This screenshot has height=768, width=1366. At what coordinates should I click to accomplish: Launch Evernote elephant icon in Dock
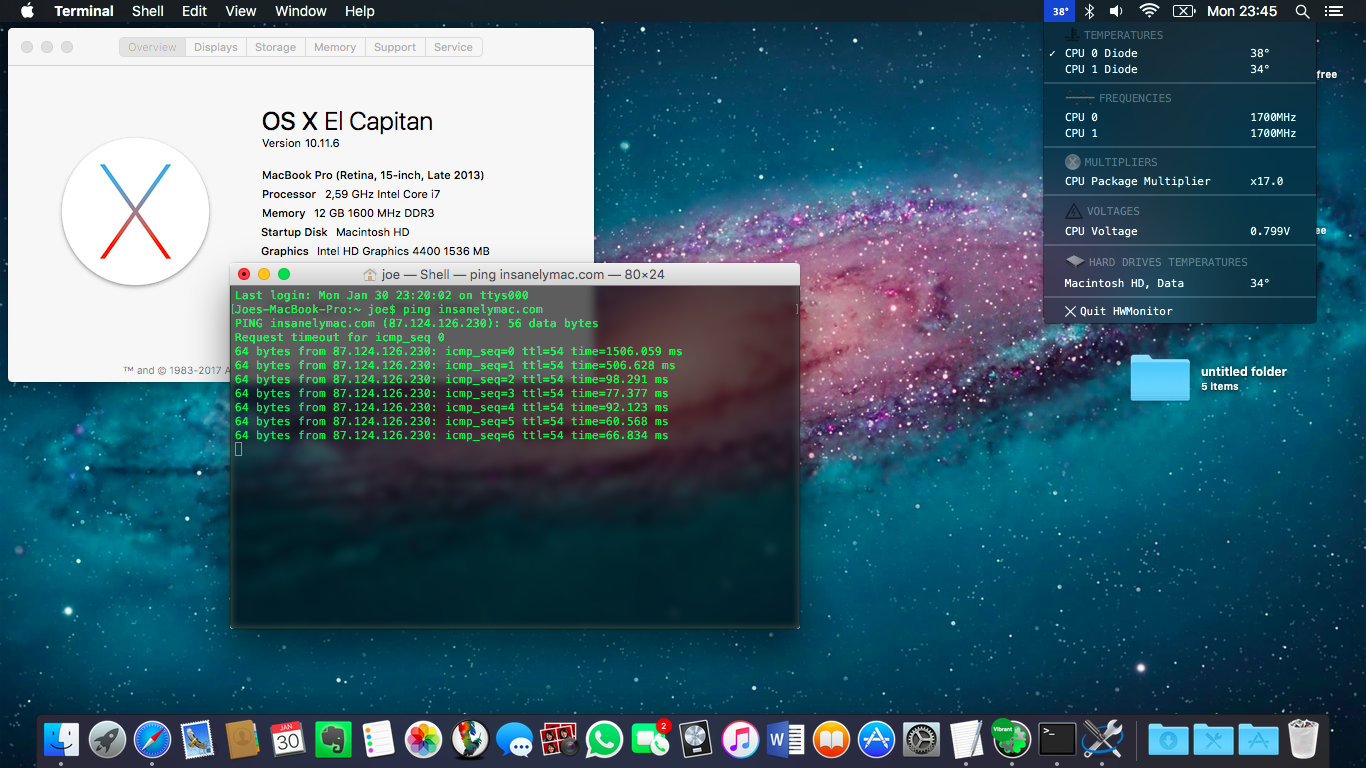pos(333,740)
